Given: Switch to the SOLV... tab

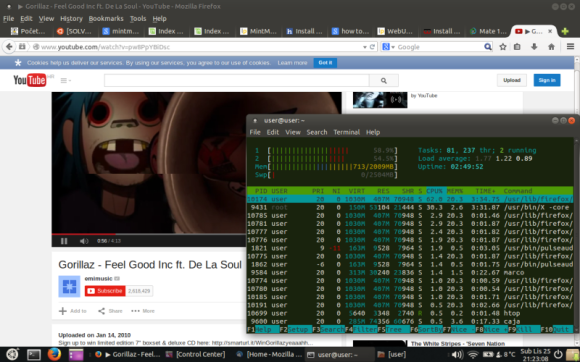Looking at the screenshot, I should click(x=74, y=31).
